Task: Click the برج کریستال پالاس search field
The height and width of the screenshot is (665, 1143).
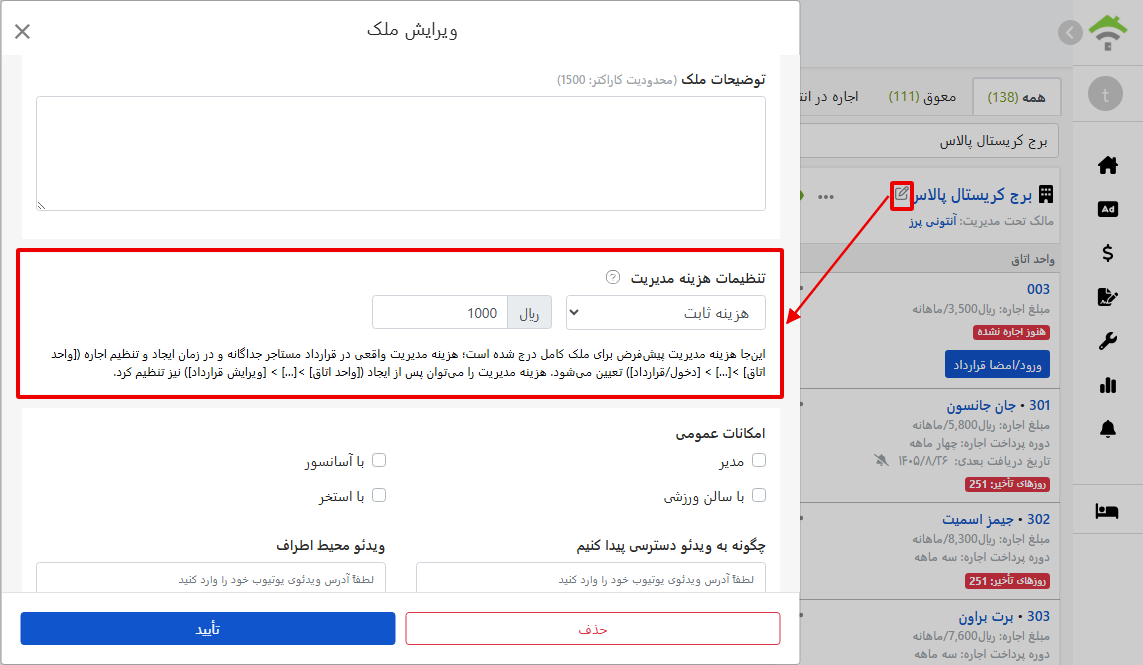Action: pyautogui.click(x=929, y=141)
